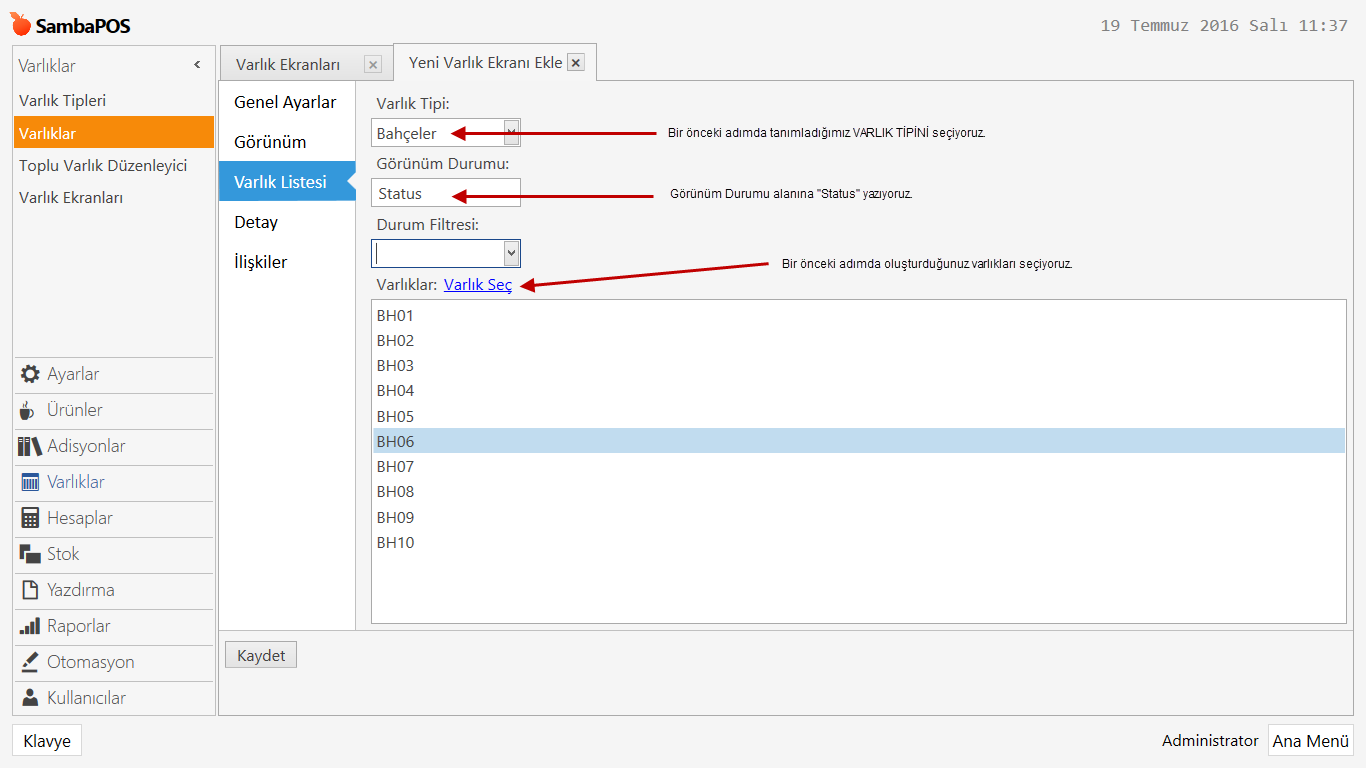Select BH07 in the entity list

(x=859, y=467)
